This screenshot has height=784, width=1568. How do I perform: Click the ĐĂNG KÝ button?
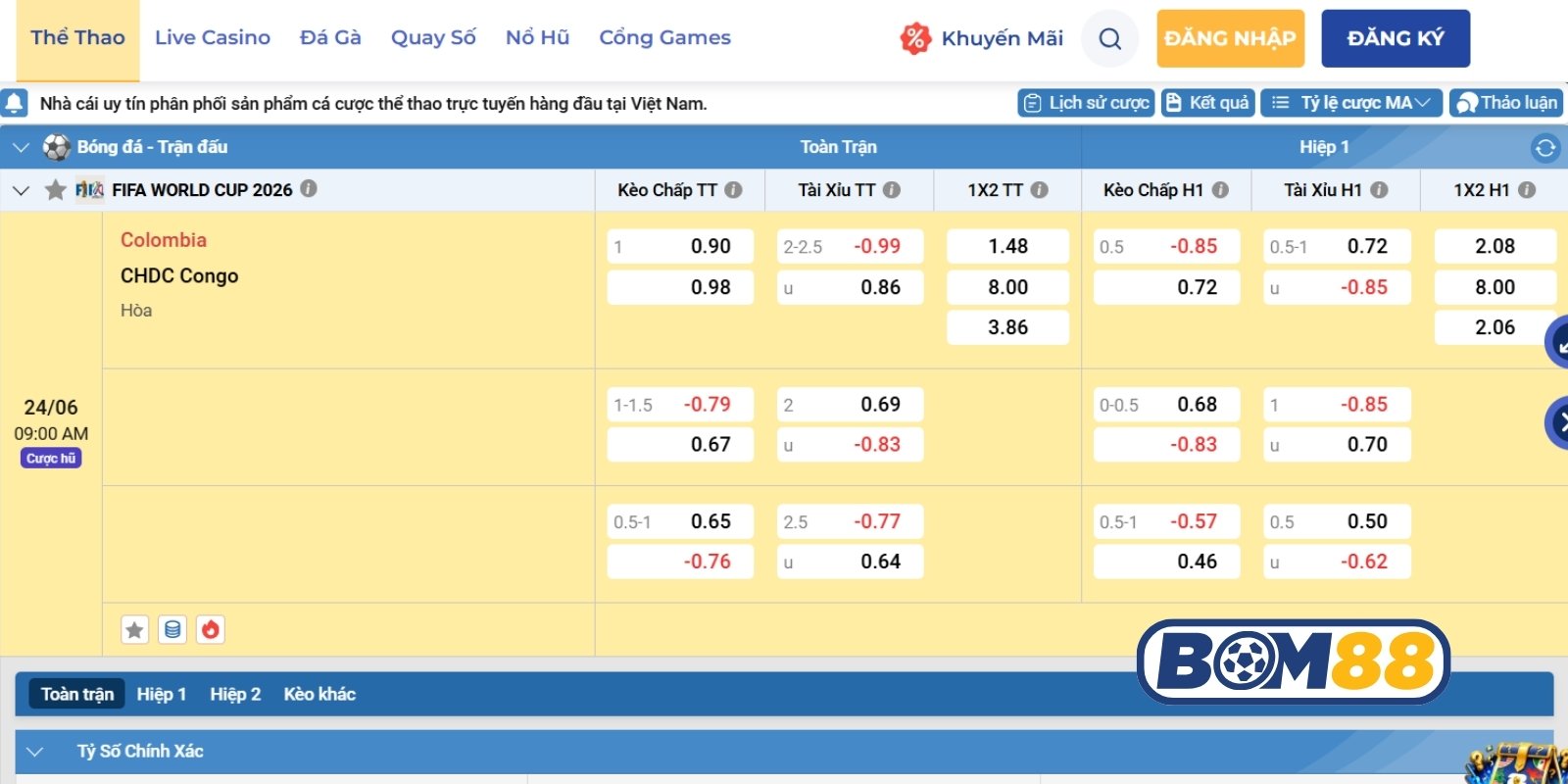(1396, 38)
